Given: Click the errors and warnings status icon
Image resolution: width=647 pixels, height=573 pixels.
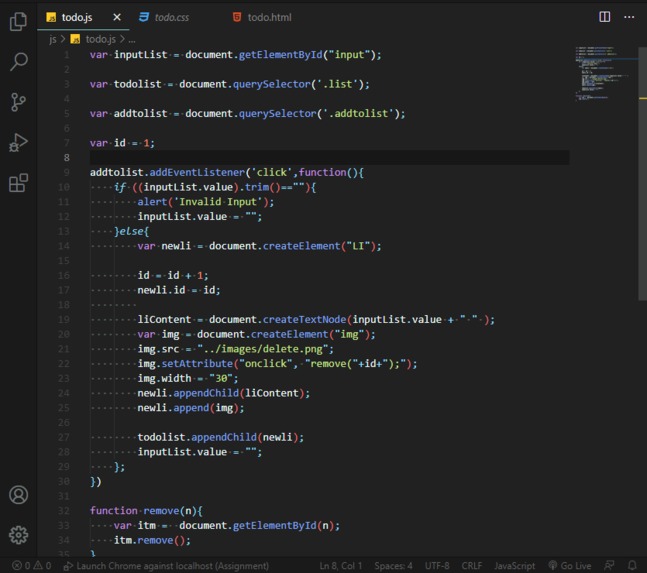Looking at the screenshot, I should tap(31, 566).
